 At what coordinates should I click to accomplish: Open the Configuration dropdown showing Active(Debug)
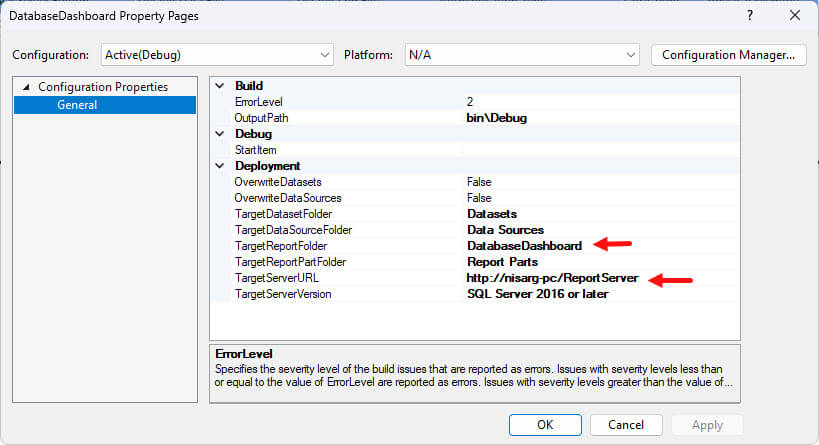pyautogui.click(x=217, y=55)
